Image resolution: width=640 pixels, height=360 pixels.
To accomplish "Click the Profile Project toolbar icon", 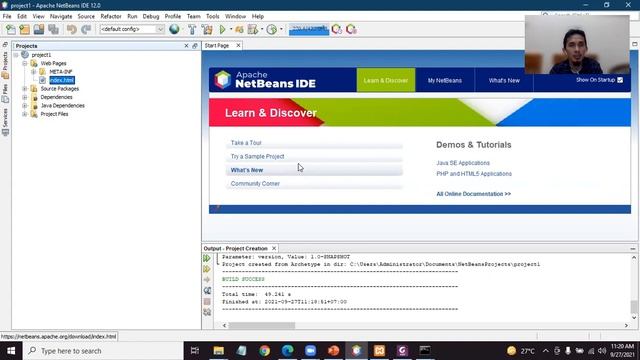I will 253,29.
